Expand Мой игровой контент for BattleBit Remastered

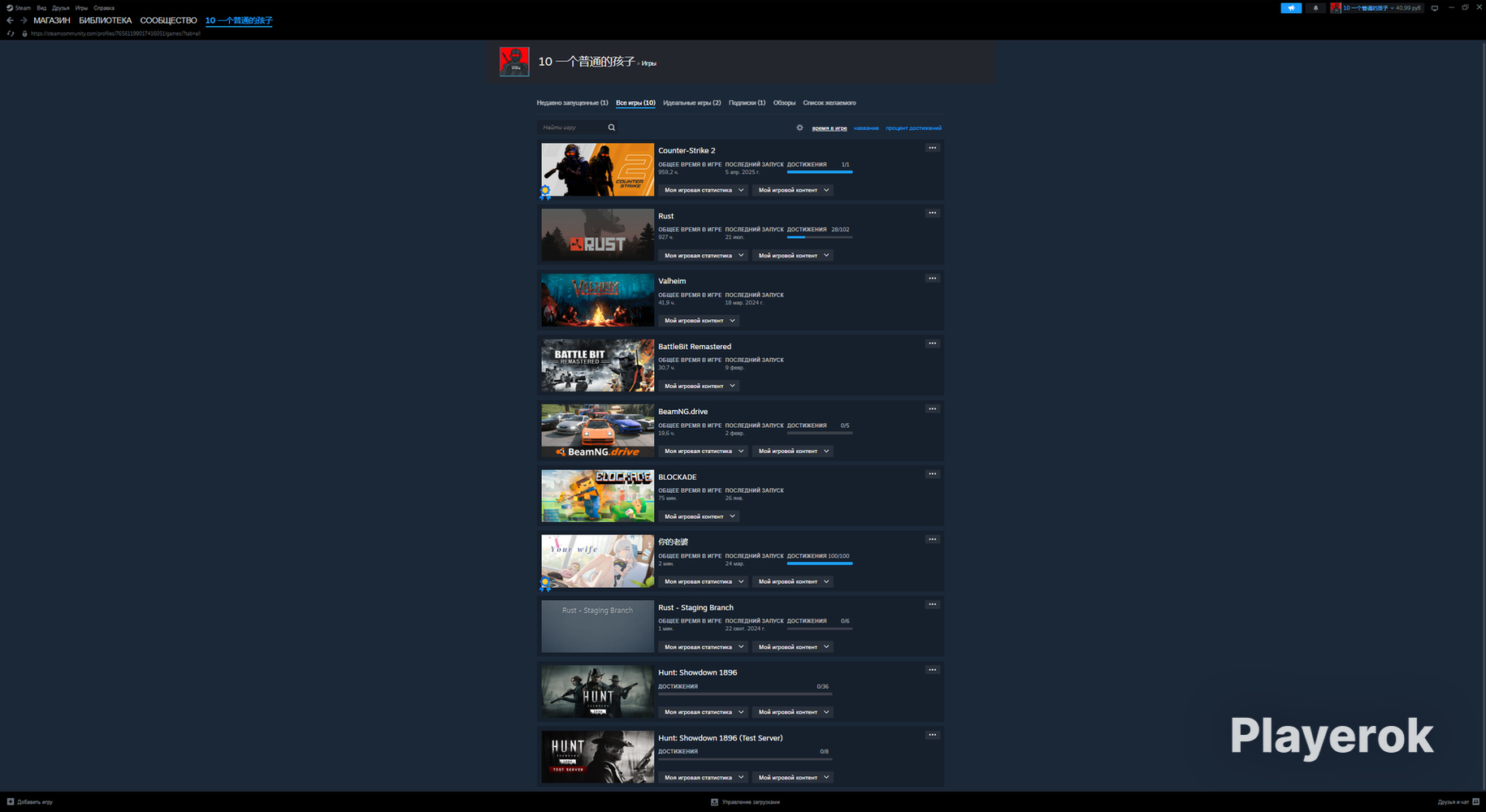(699, 386)
